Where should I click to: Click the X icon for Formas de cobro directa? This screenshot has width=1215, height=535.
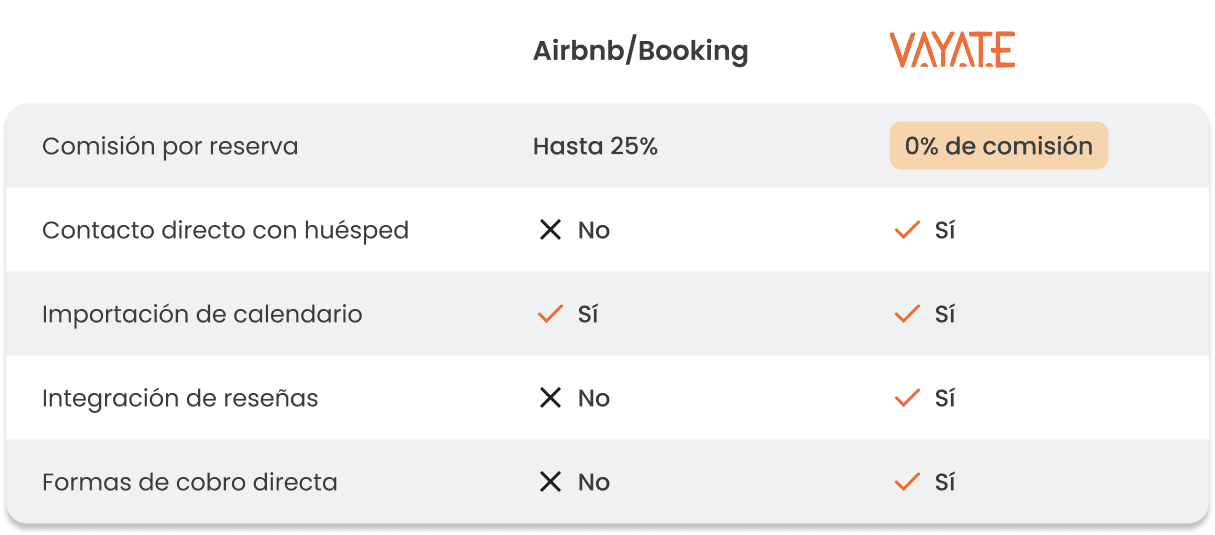(550, 482)
